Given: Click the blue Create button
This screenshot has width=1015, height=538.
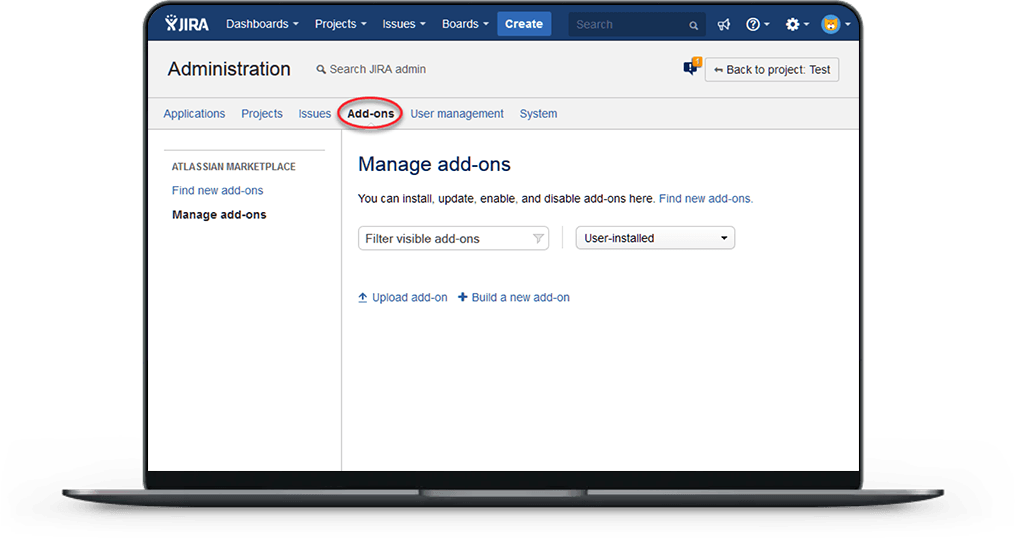Looking at the screenshot, I should (x=524, y=24).
